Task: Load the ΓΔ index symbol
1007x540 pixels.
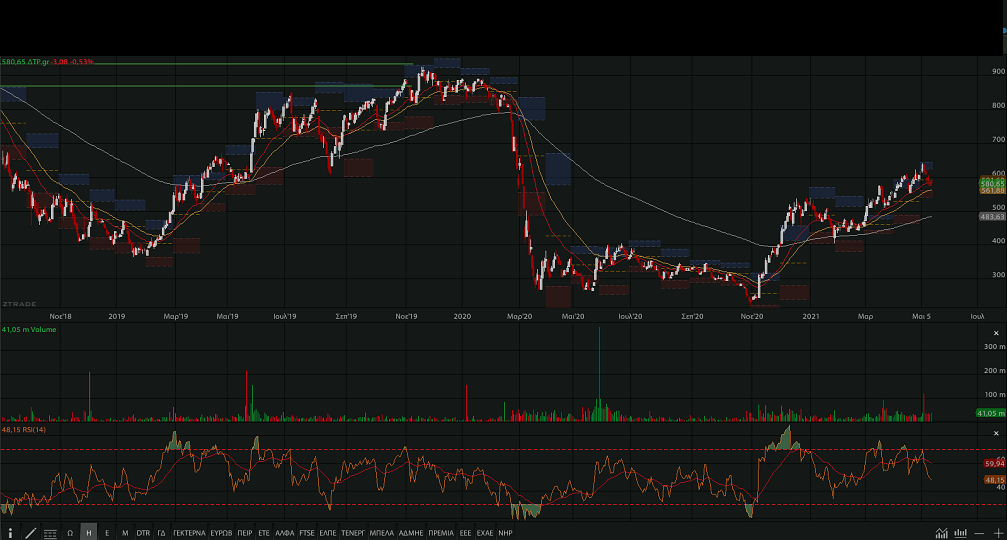Action: coord(161,532)
